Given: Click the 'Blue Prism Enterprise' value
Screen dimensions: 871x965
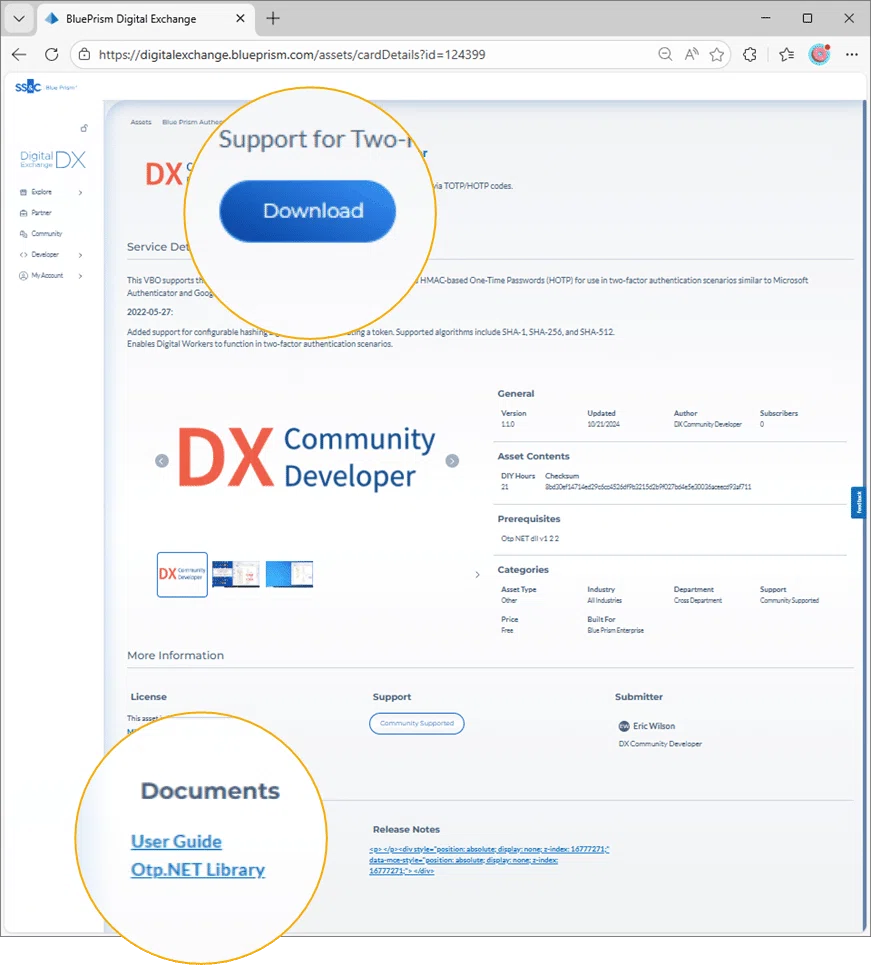Looking at the screenshot, I should (x=616, y=630).
